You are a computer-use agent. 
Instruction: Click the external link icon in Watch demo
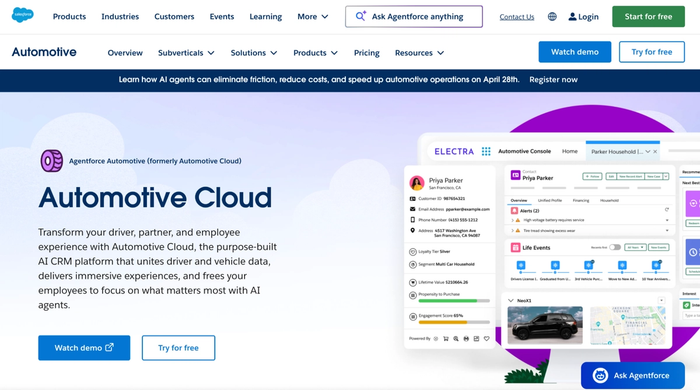(x=109, y=347)
